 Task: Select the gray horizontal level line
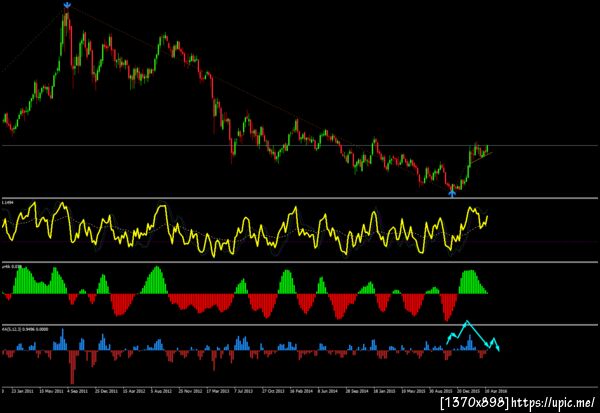click(299, 145)
